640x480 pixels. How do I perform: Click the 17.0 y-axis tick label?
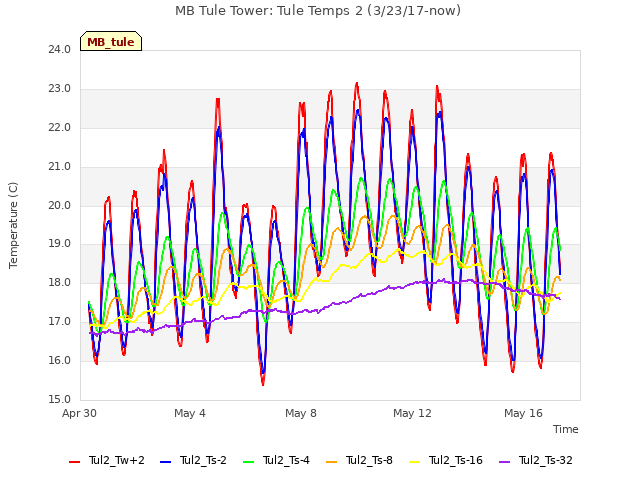pyautogui.click(x=60, y=322)
